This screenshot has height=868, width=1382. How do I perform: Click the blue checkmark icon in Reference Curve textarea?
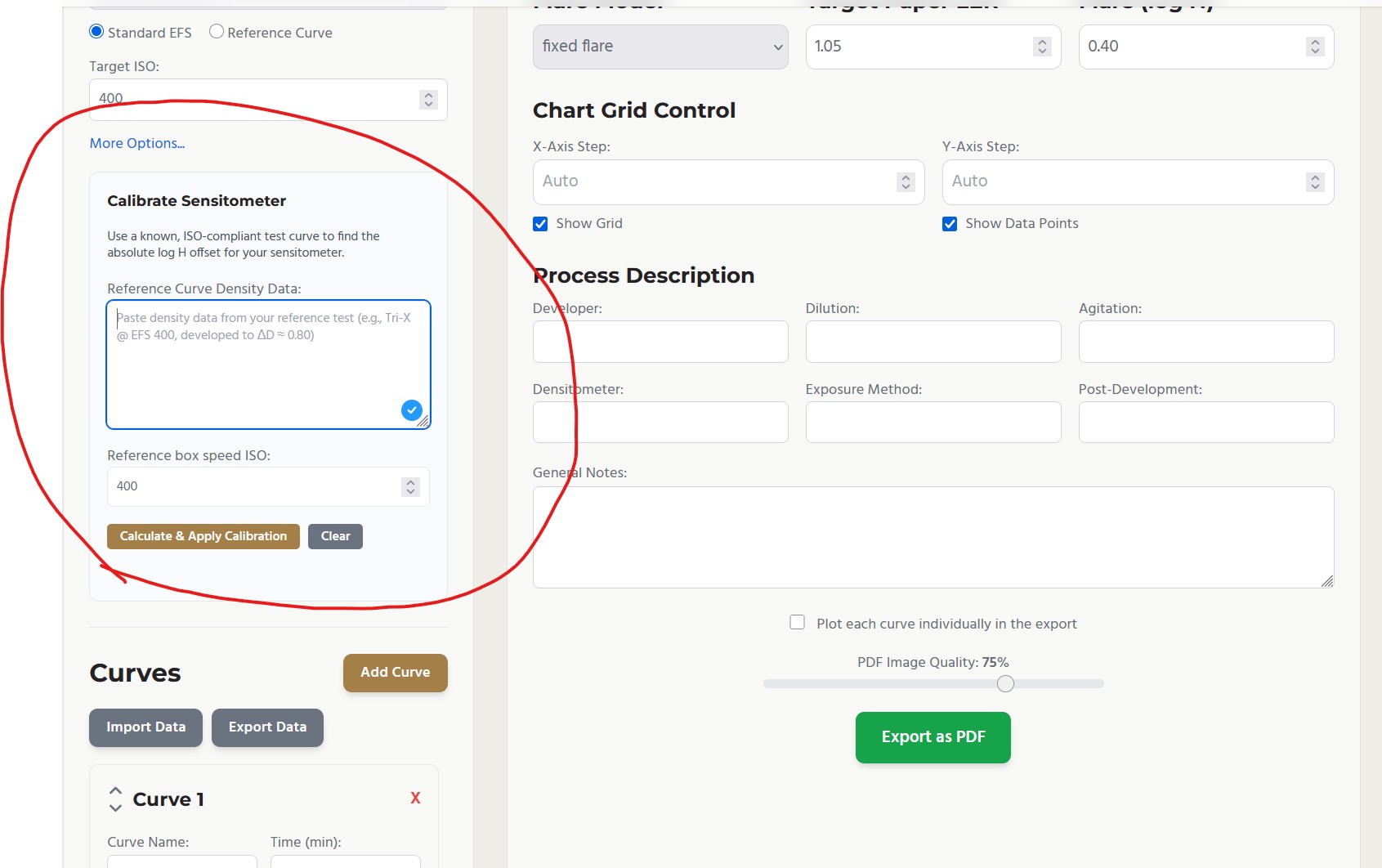412,410
